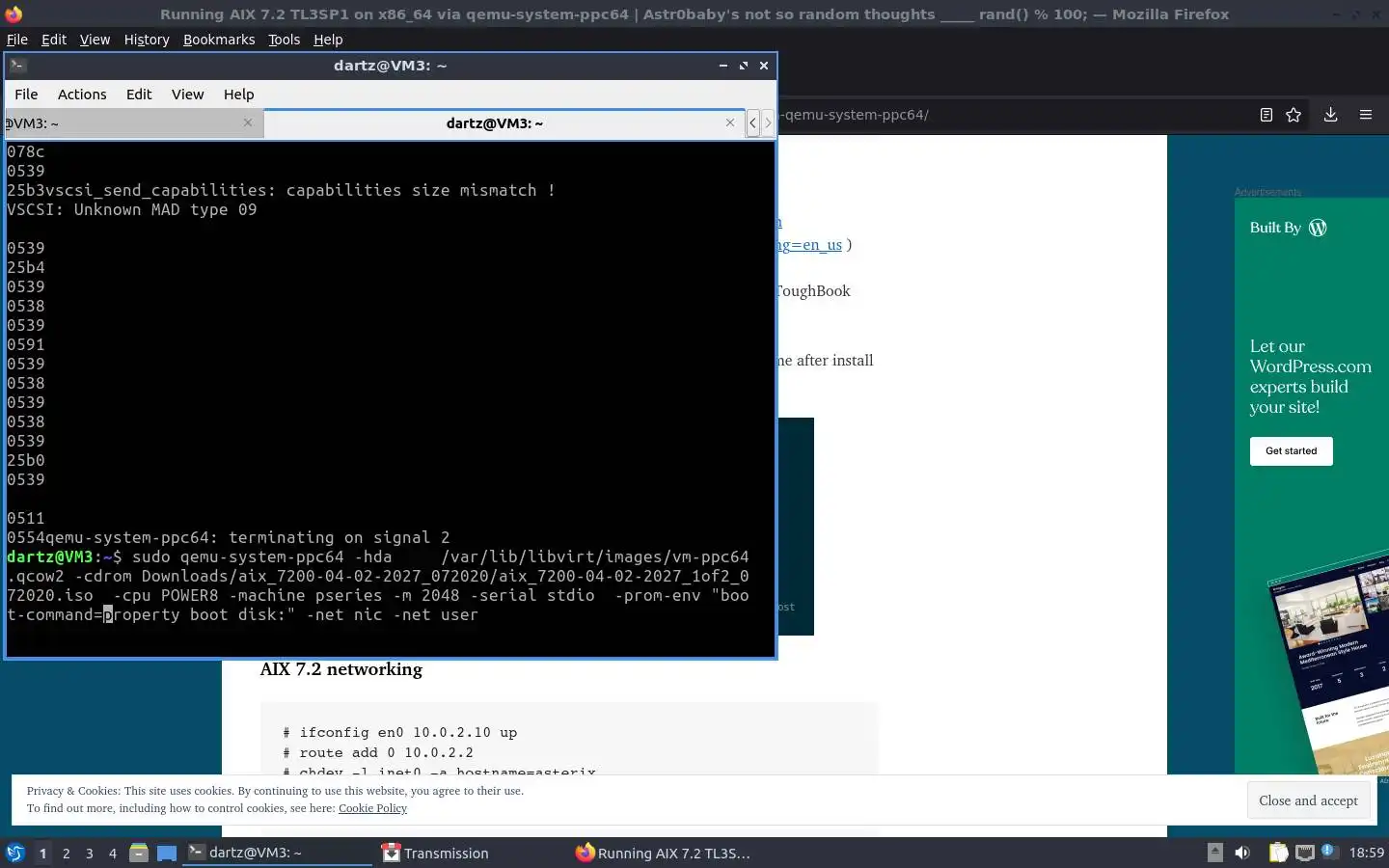The width and height of the screenshot is (1389, 868).
Task: Select the active dartz@VM3 terminal tab
Action: click(x=504, y=123)
